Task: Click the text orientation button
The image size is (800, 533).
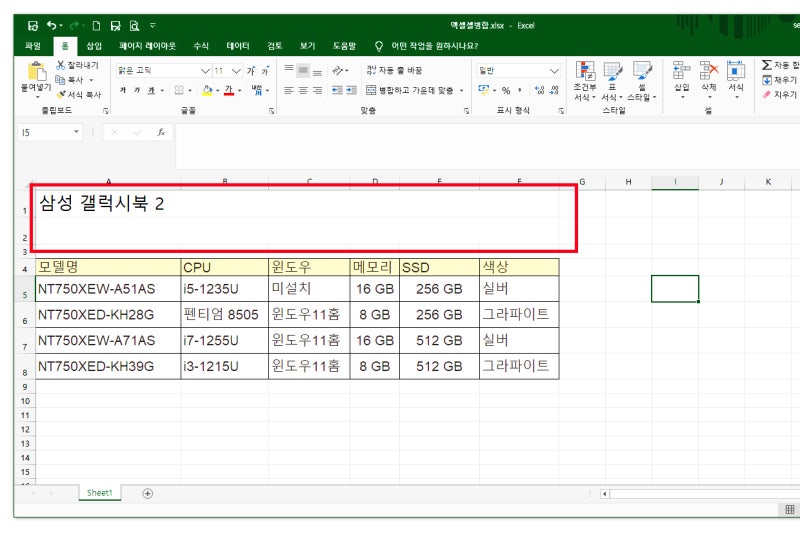Action: 339,70
